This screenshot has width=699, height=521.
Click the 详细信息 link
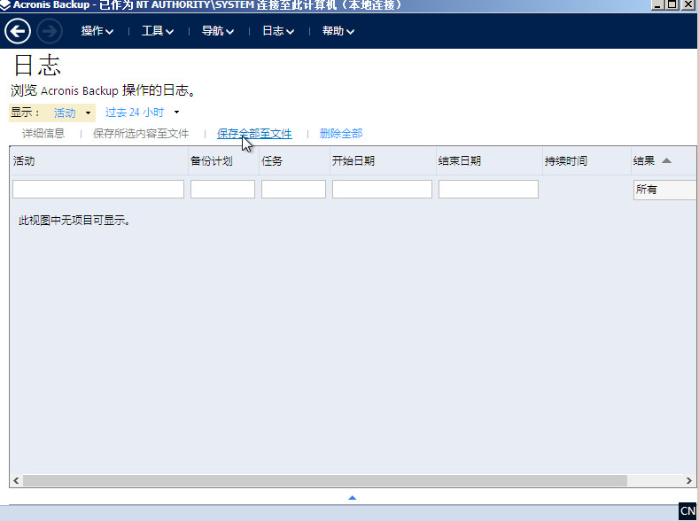tap(43, 133)
